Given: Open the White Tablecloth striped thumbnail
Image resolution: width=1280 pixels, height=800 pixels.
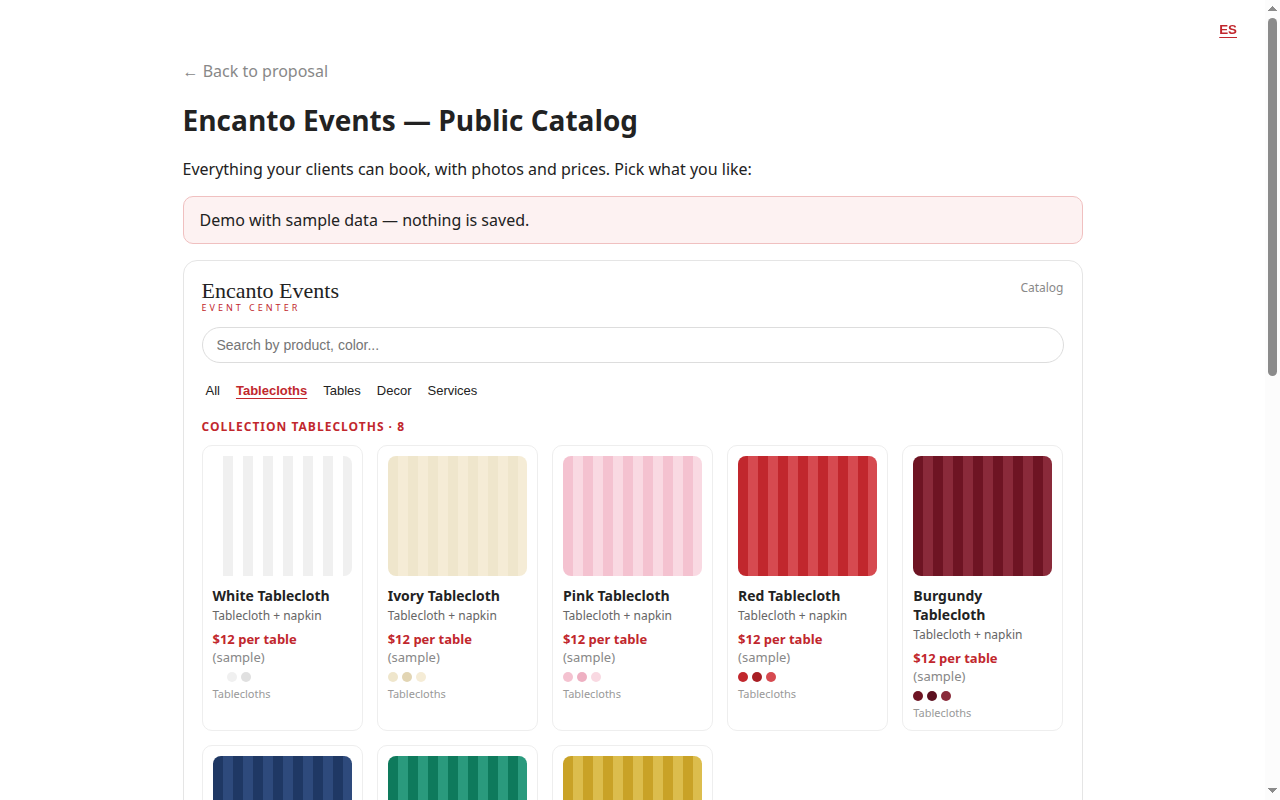Looking at the screenshot, I should (x=282, y=516).
